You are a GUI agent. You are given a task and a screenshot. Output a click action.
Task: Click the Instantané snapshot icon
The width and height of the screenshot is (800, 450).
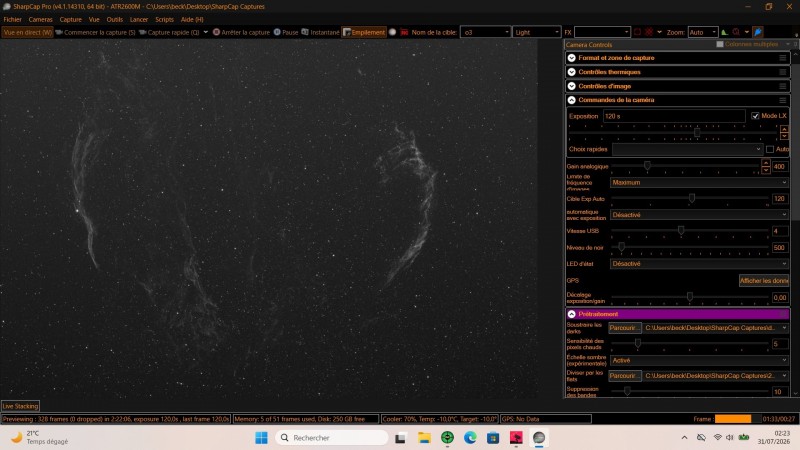[305, 32]
